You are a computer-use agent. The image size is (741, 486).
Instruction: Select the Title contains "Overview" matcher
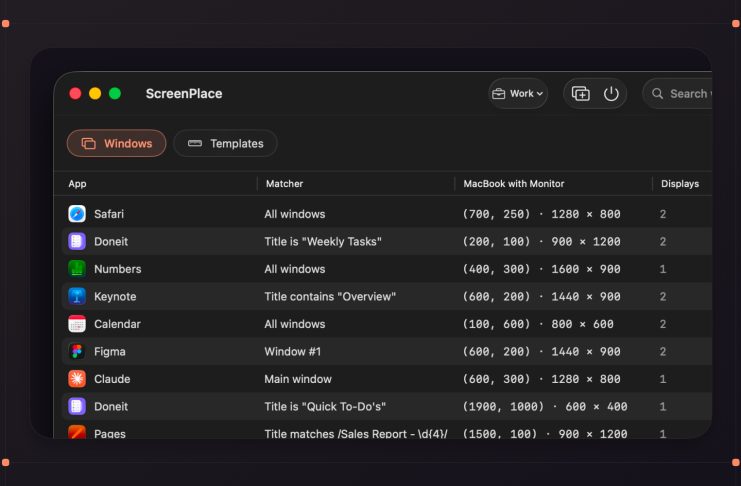coord(330,296)
